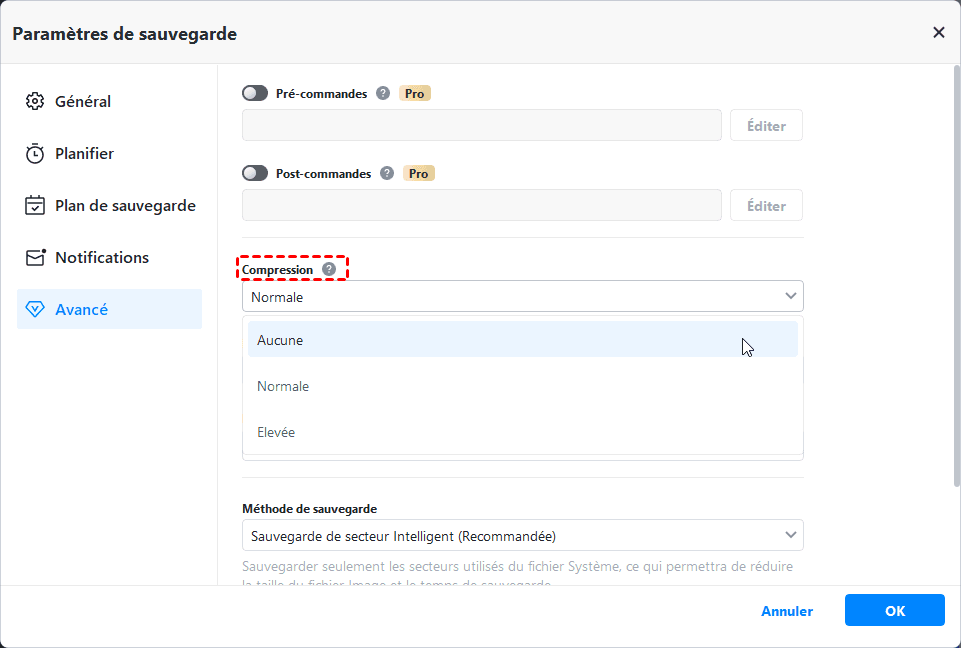Enable the Pré-commandes toggle
The image size is (961, 648).
click(255, 93)
